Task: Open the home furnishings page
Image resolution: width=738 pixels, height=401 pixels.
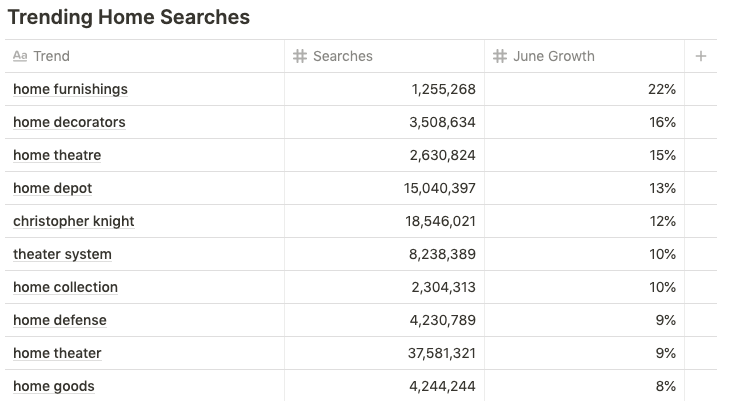Action: [x=70, y=89]
